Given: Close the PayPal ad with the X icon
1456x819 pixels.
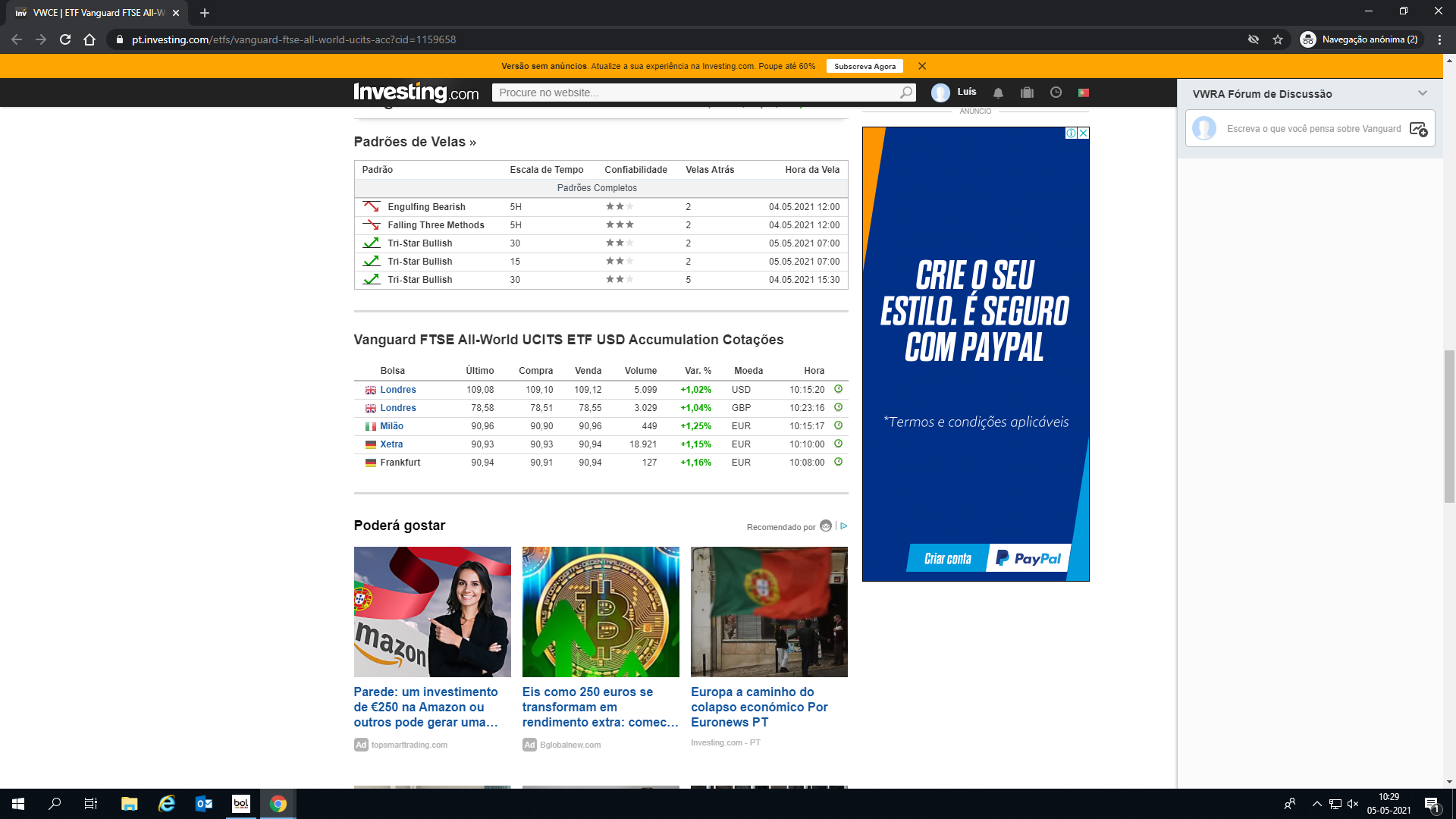Looking at the screenshot, I should pyautogui.click(x=1084, y=133).
